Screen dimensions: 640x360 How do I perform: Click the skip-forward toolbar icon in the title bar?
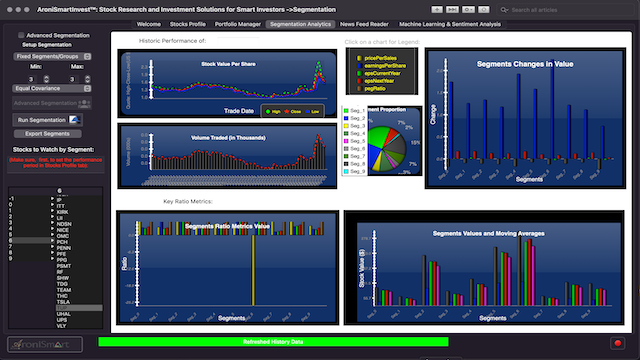[452, 9]
